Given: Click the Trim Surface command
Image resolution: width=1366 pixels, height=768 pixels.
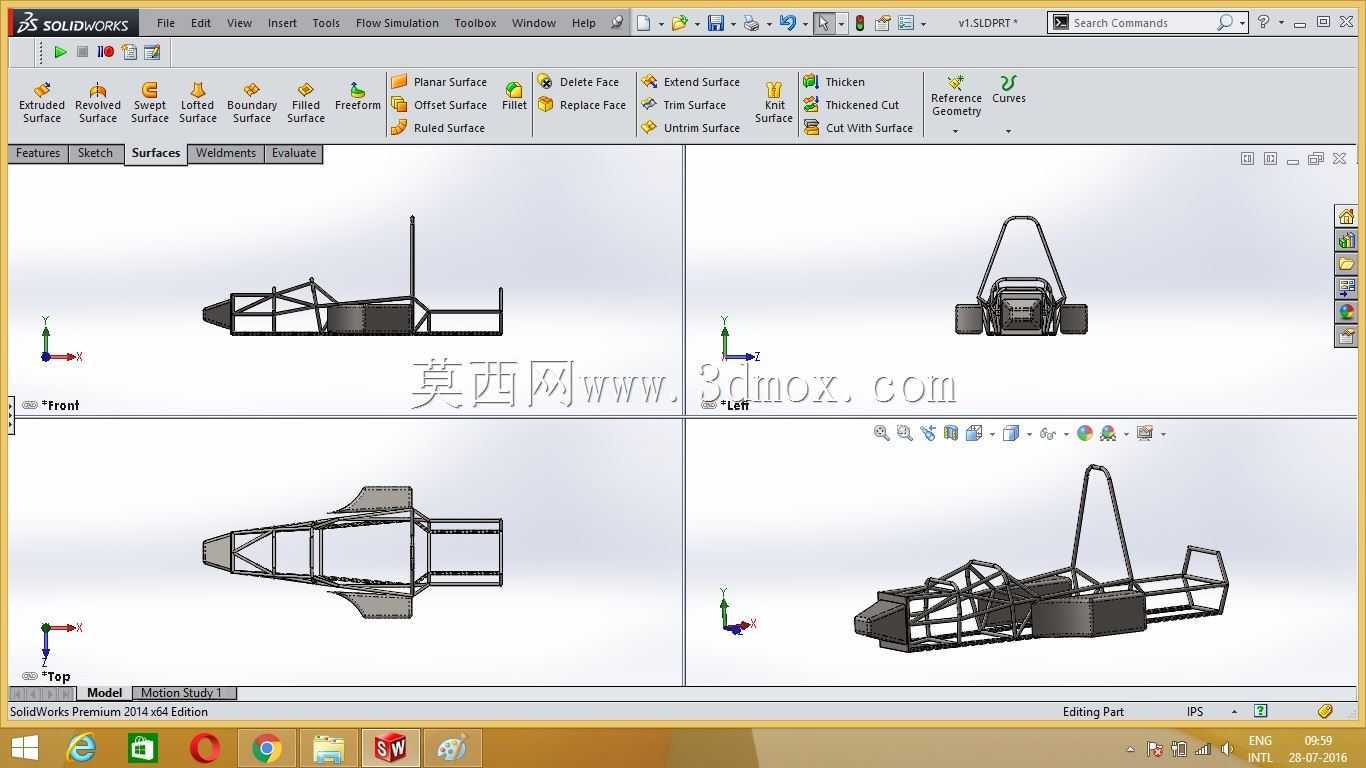Looking at the screenshot, I should [x=684, y=105].
